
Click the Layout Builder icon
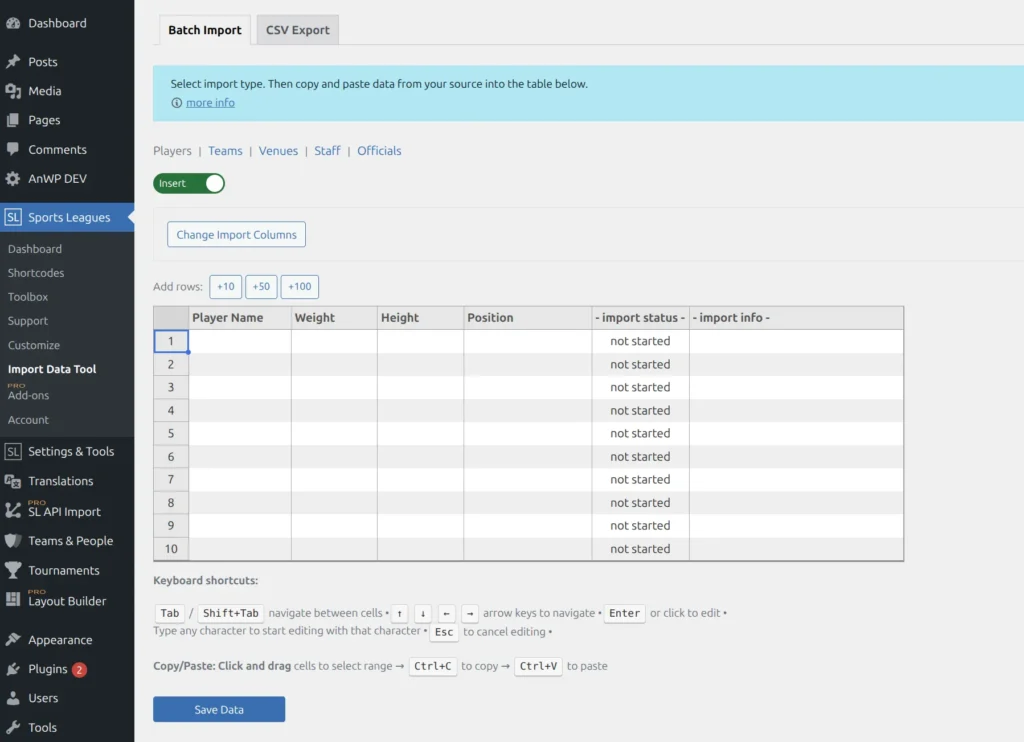coord(13,599)
